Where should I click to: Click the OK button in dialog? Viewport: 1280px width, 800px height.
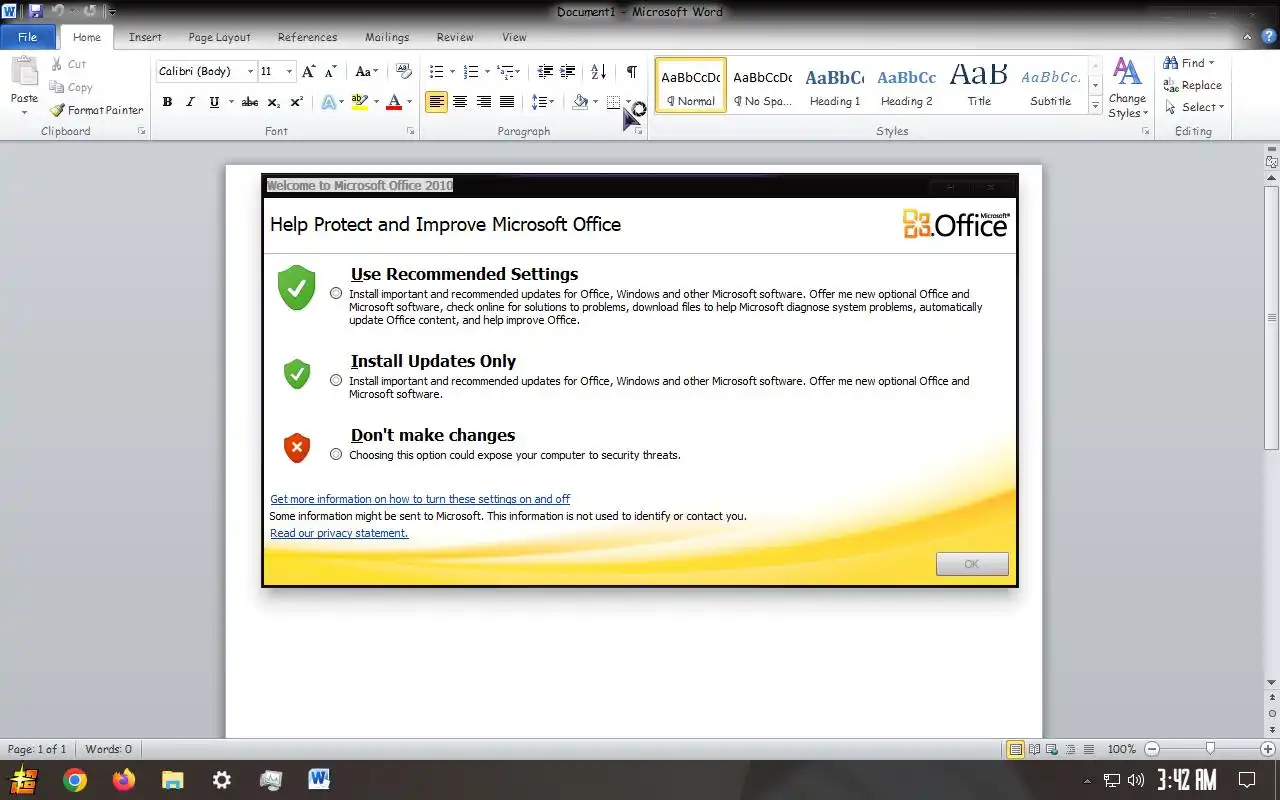tap(972, 564)
